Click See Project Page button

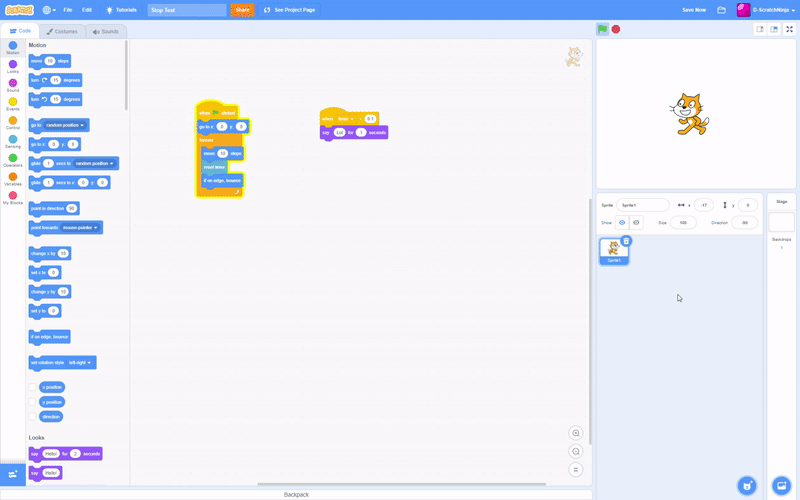pyautogui.click(x=289, y=10)
